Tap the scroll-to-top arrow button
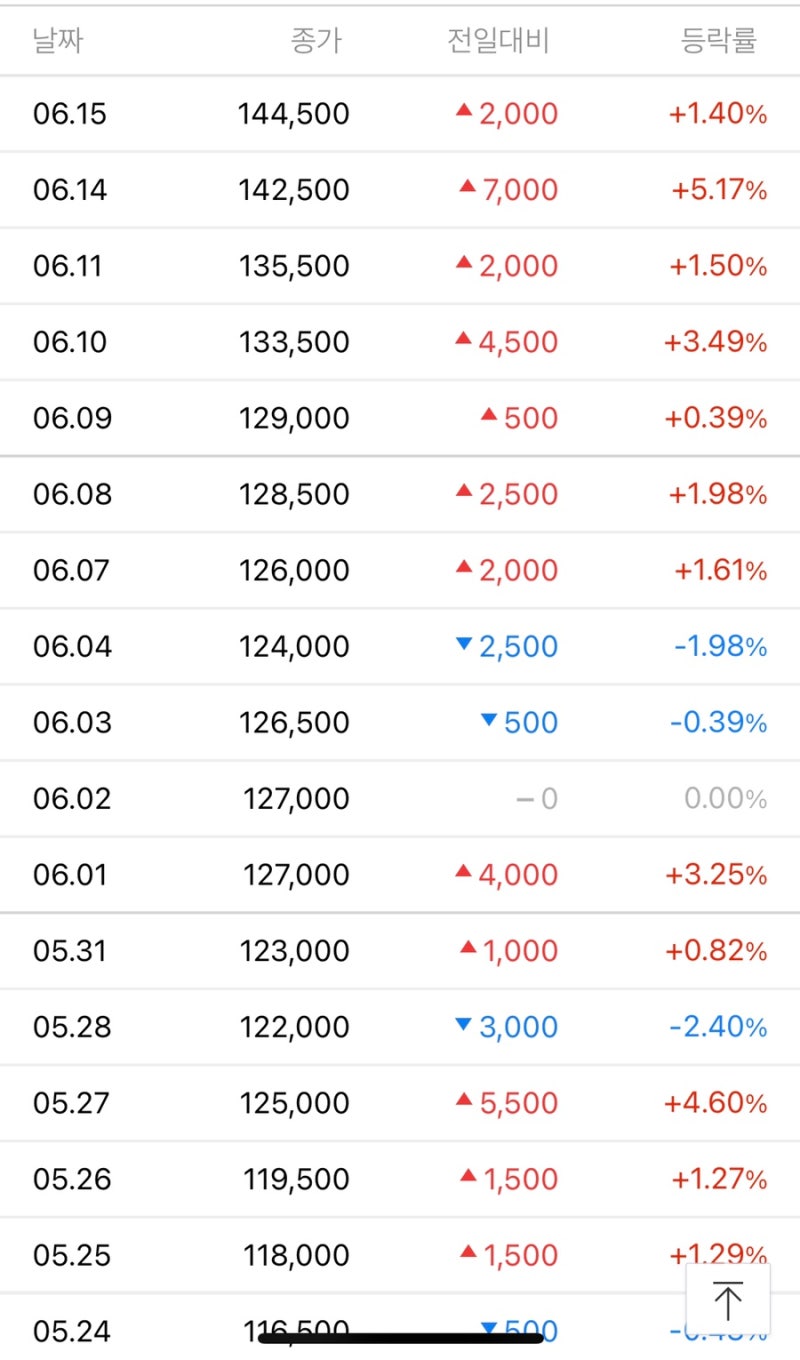The height and width of the screenshot is (1360, 800). coord(728,1300)
